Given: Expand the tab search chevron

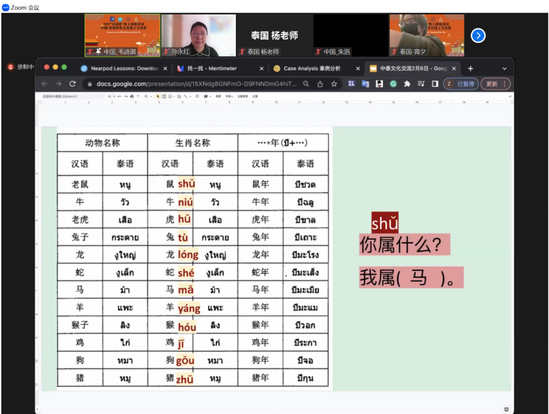Looking at the screenshot, I should [505, 68].
